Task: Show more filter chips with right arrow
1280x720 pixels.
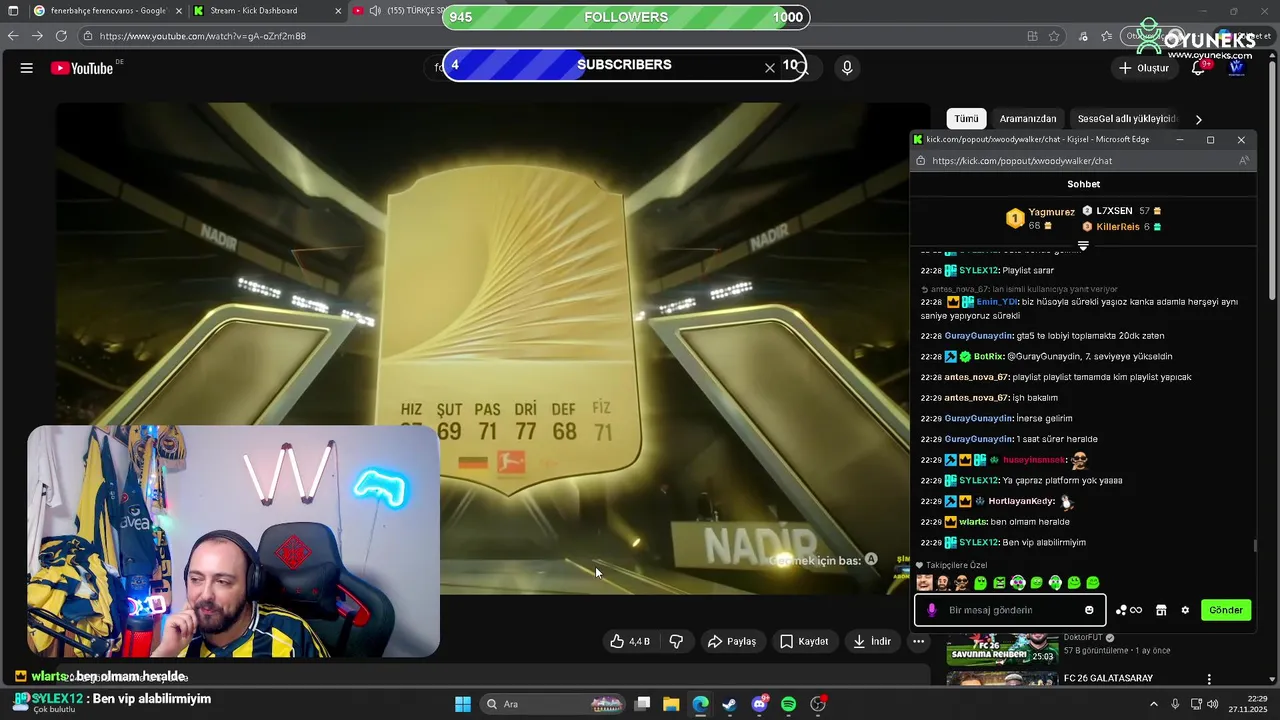Action: pyautogui.click(x=1198, y=119)
